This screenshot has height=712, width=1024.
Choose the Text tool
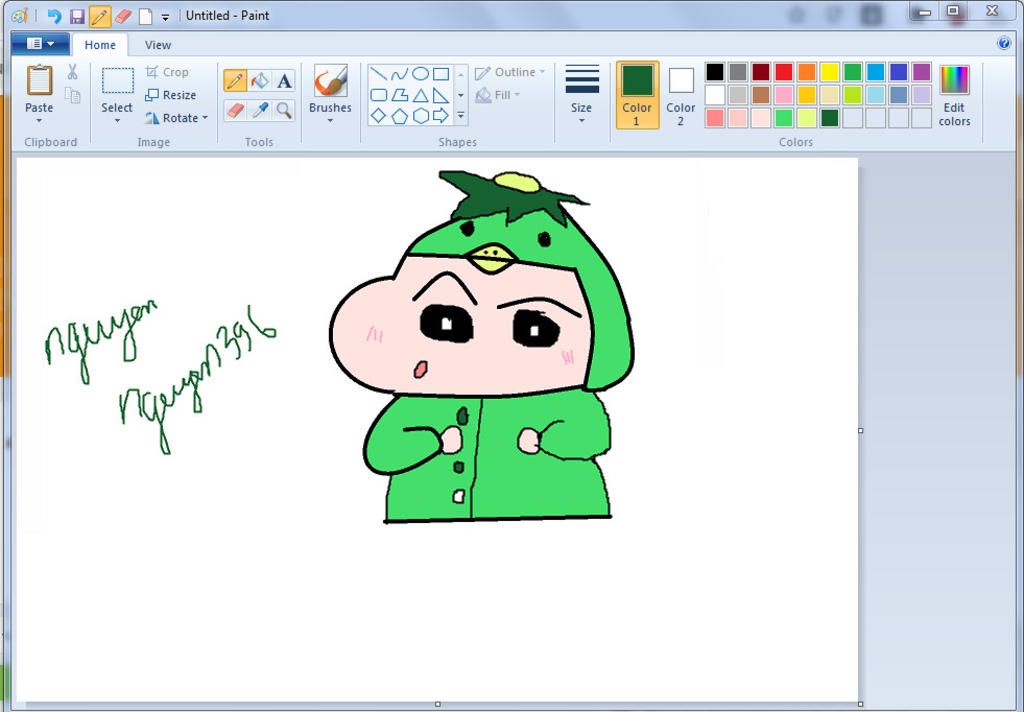coord(283,81)
